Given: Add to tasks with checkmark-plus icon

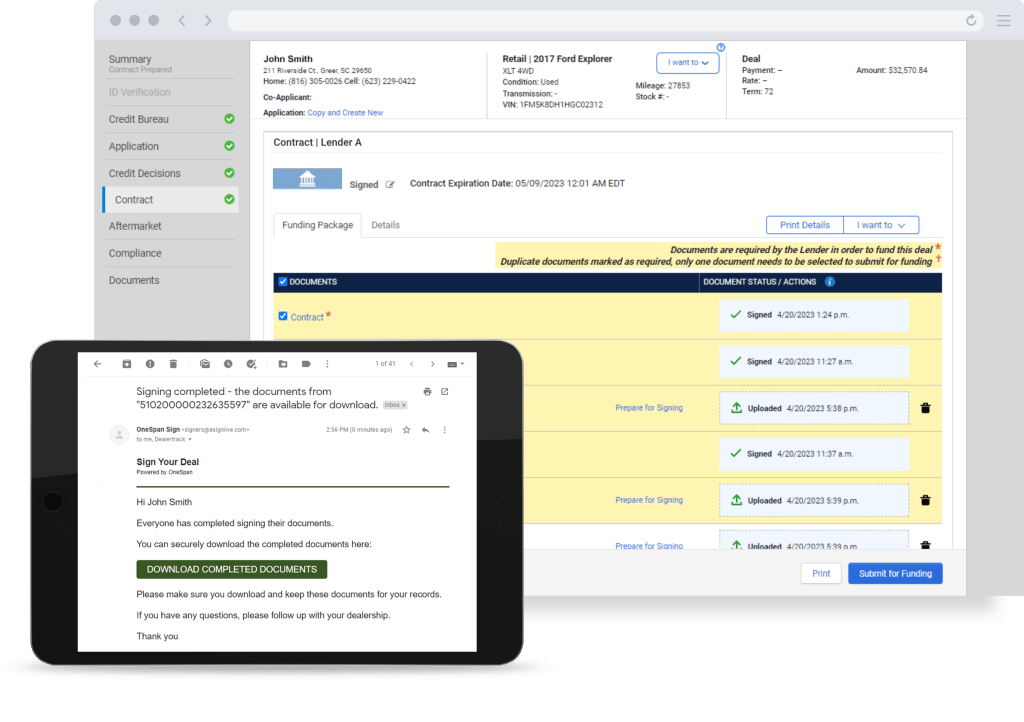Looking at the screenshot, I should (251, 364).
